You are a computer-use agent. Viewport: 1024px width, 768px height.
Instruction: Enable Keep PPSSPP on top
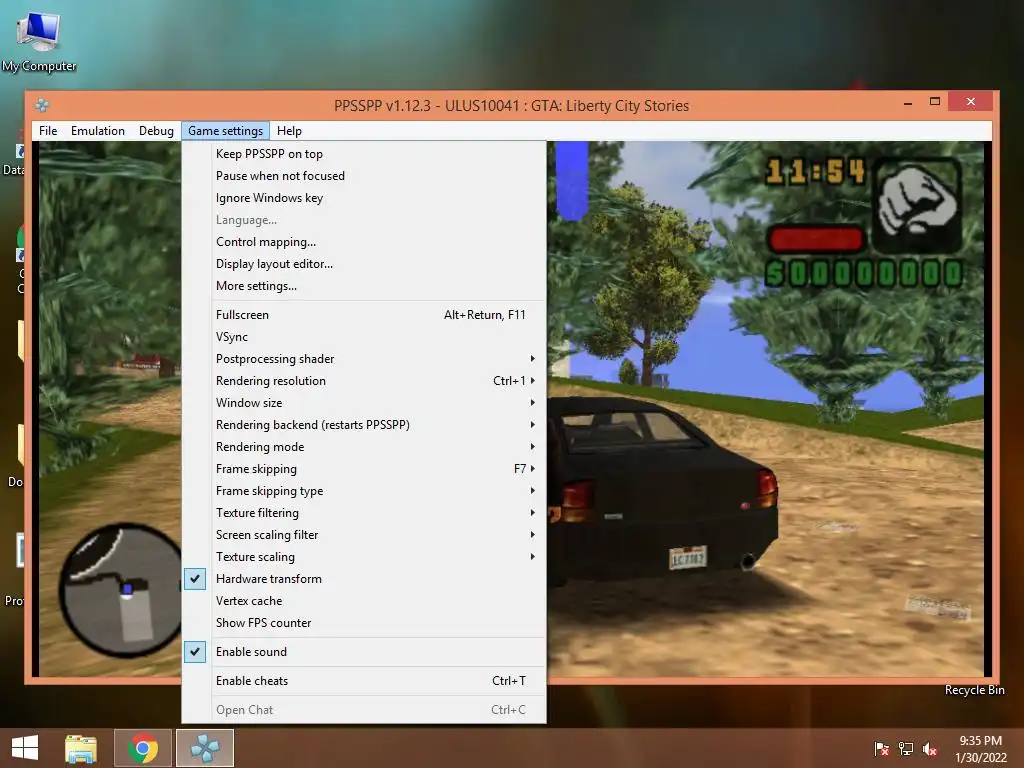point(364,154)
